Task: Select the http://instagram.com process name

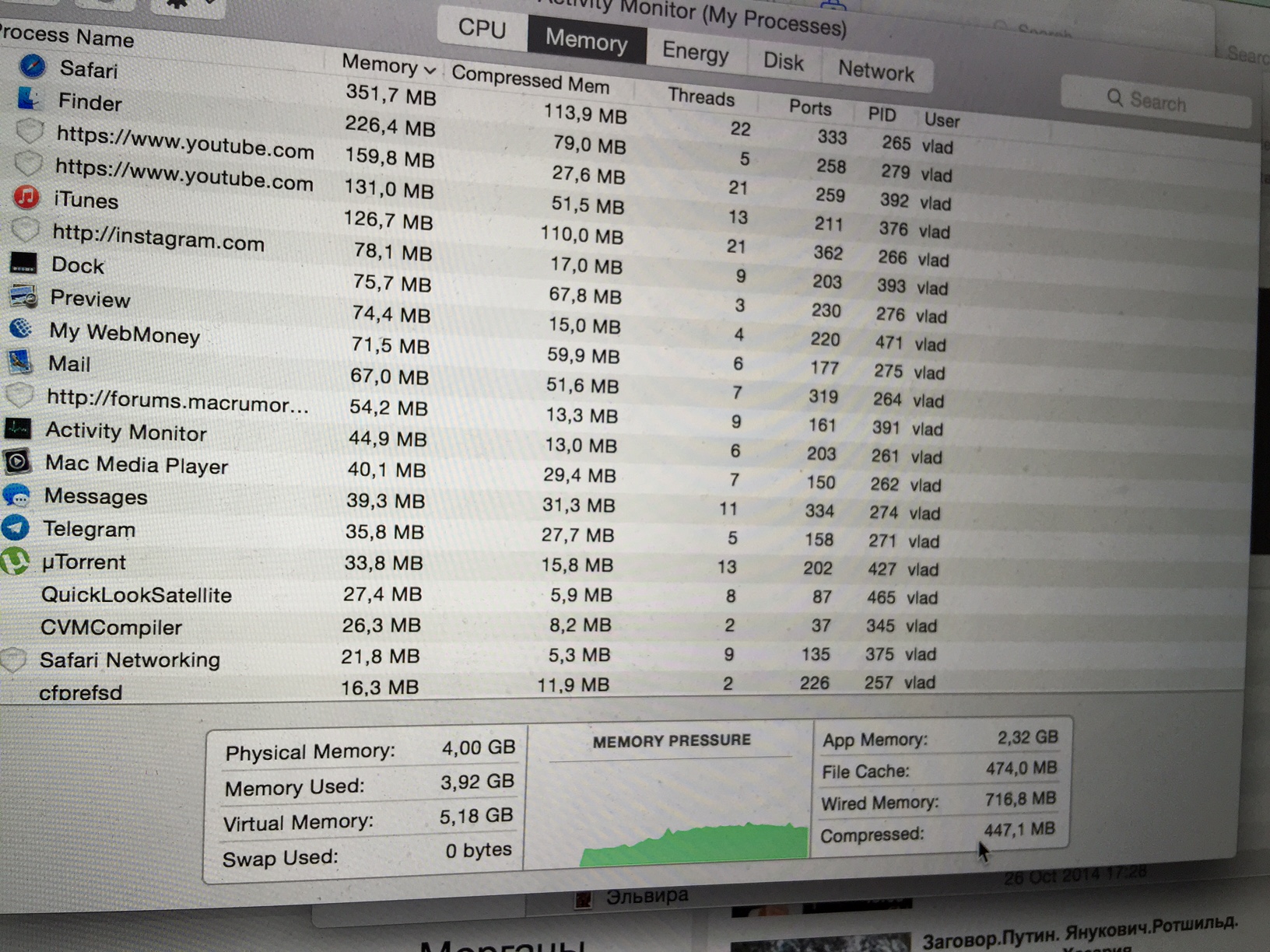Action: (159, 237)
